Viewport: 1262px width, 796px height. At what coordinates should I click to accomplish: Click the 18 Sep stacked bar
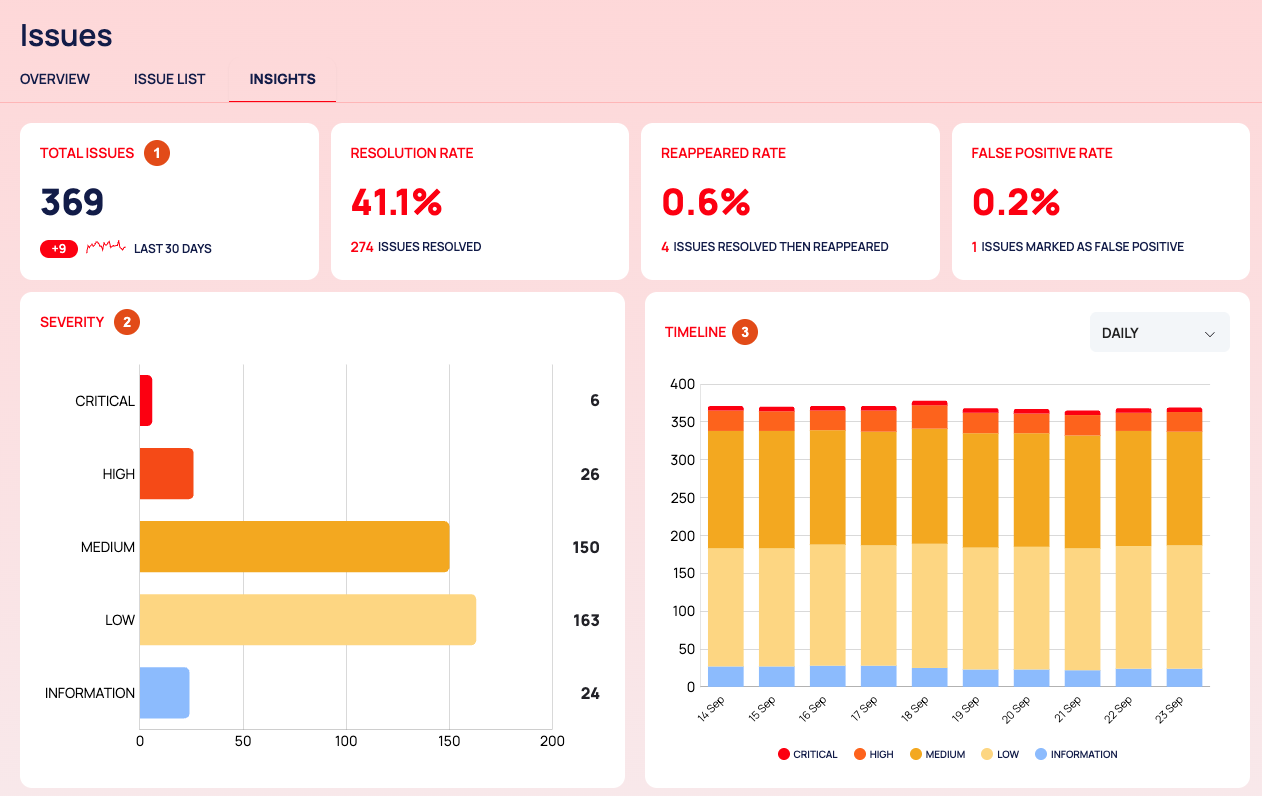pyautogui.click(x=930, y=544)
